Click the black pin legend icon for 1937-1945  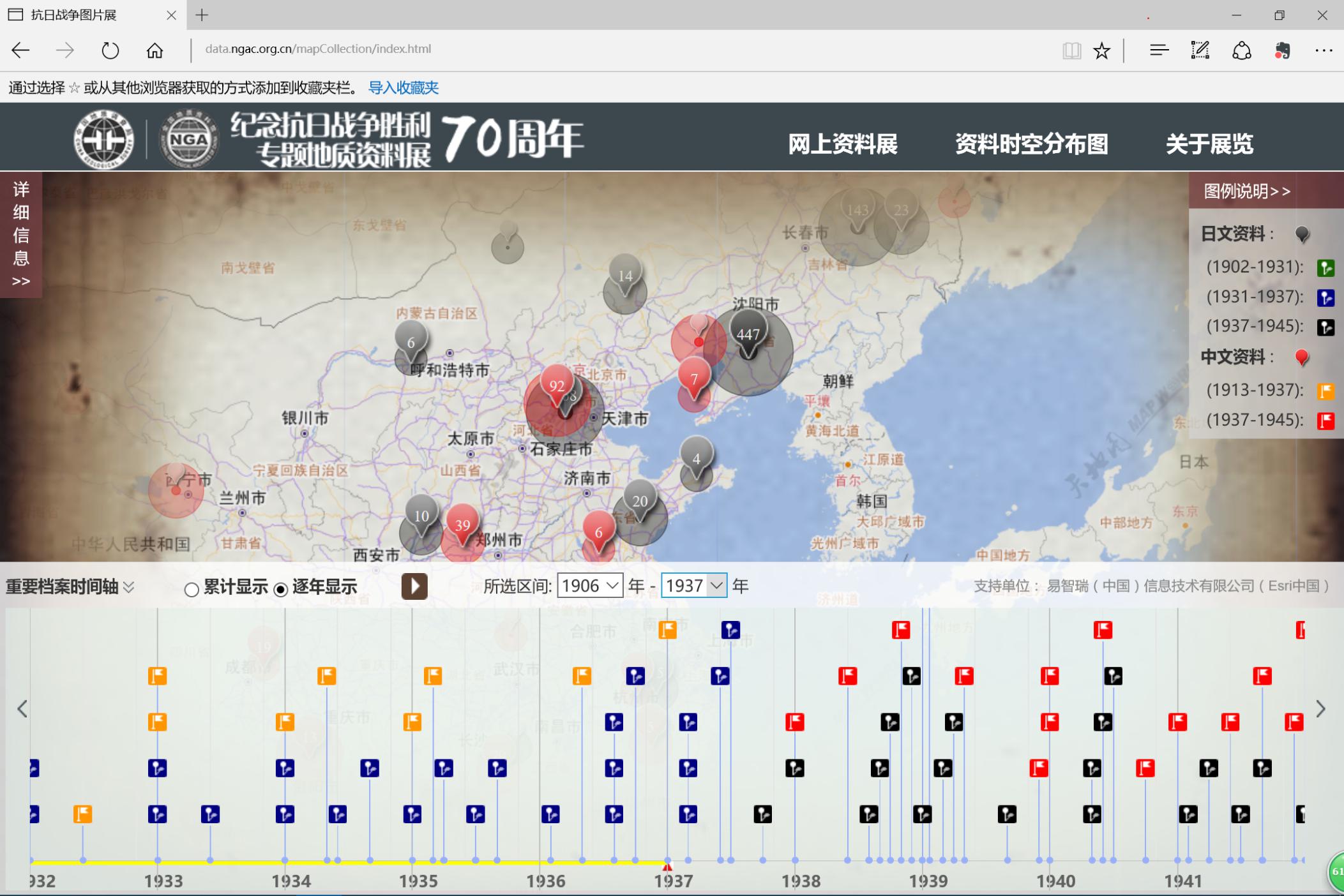click(x=1325, y=327)
